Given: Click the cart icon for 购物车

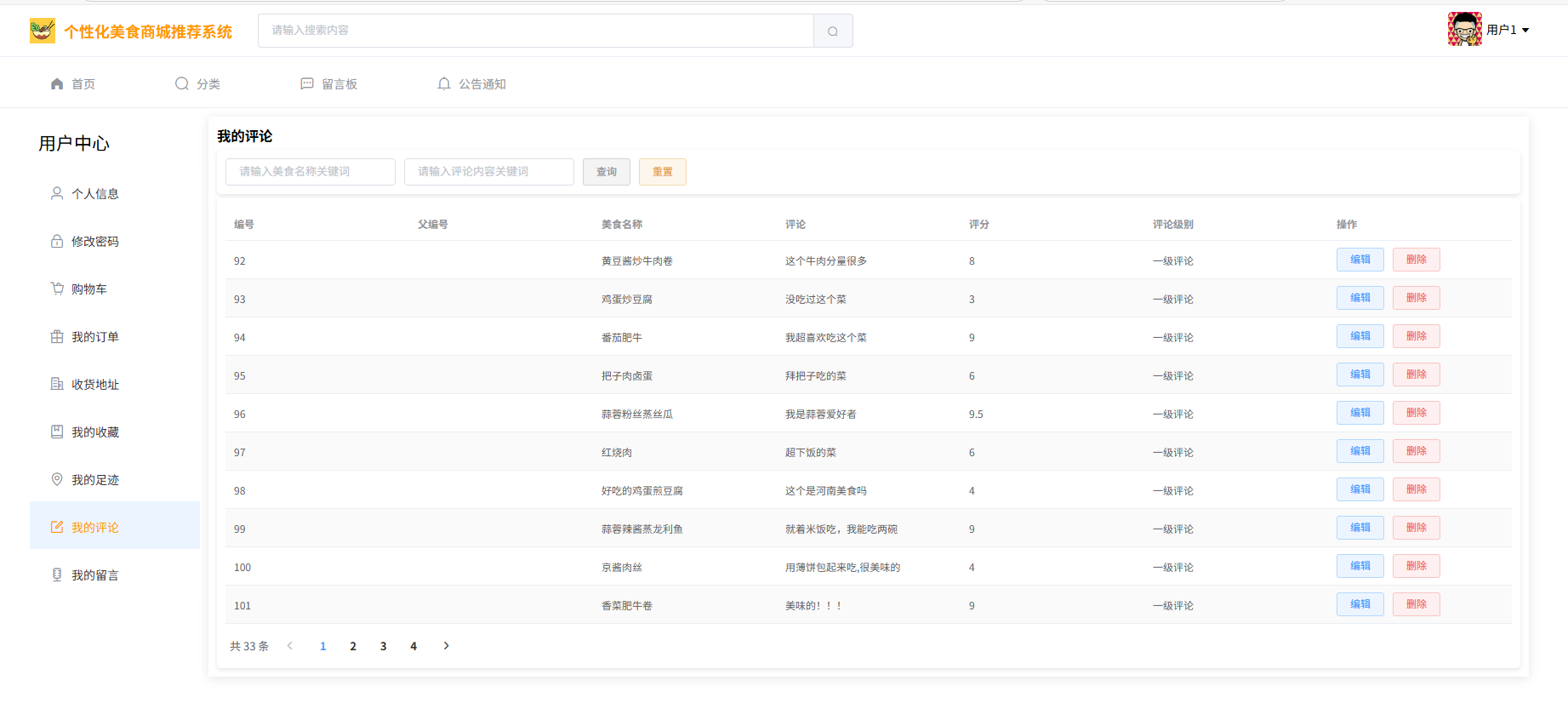Looking at the screenshot, I should pyautogui.click(x=57, y=289).
